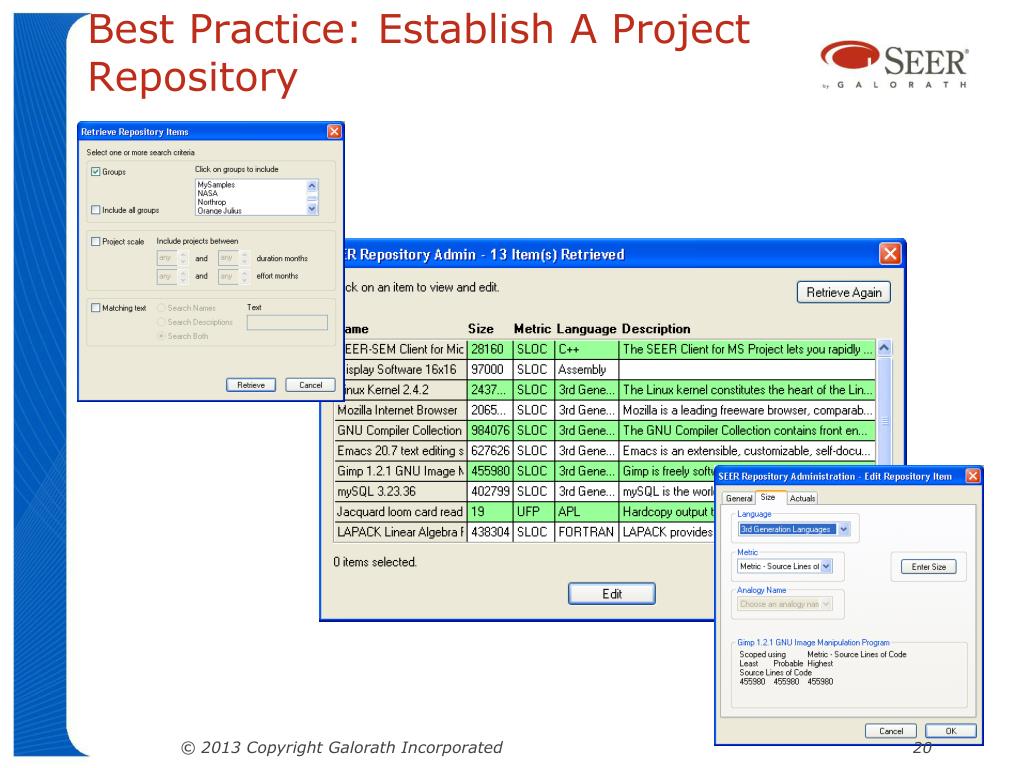Select Search Names radio button
Viewport: 1024px width, 768px height.
click(161, 308)
